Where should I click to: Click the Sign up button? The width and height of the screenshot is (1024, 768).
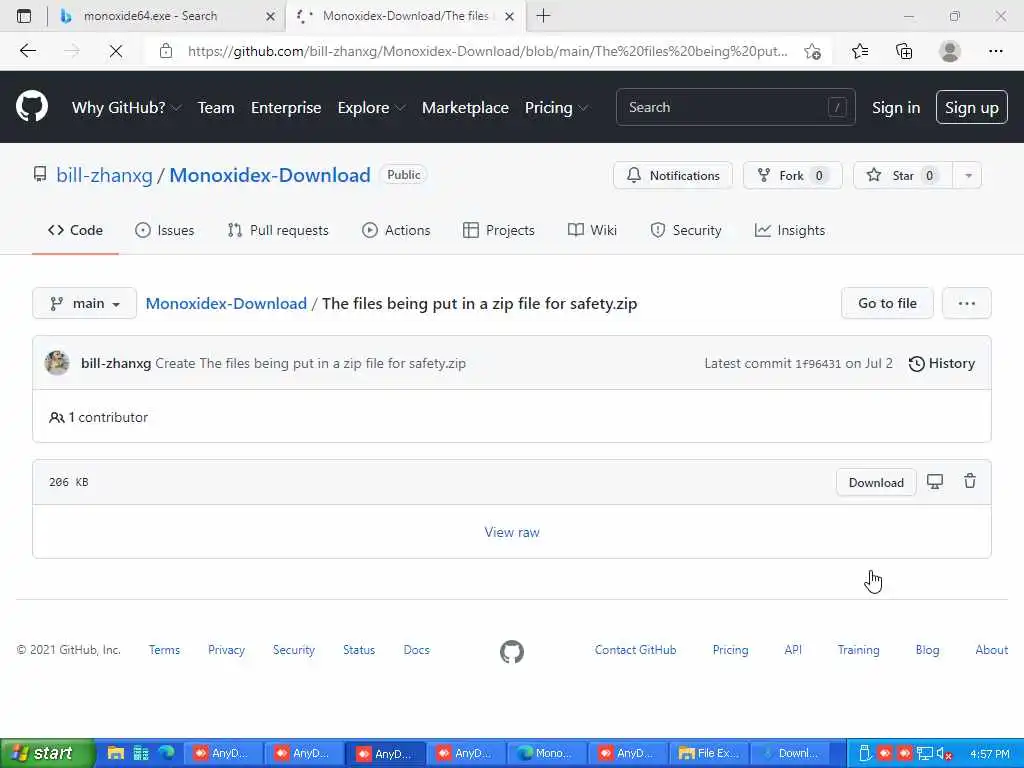coord(971,107)
